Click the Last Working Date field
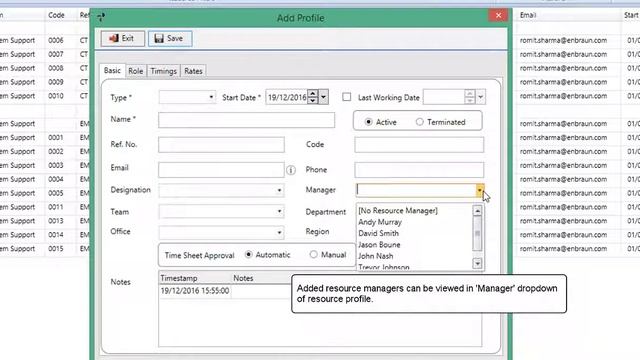 (444, 97)
